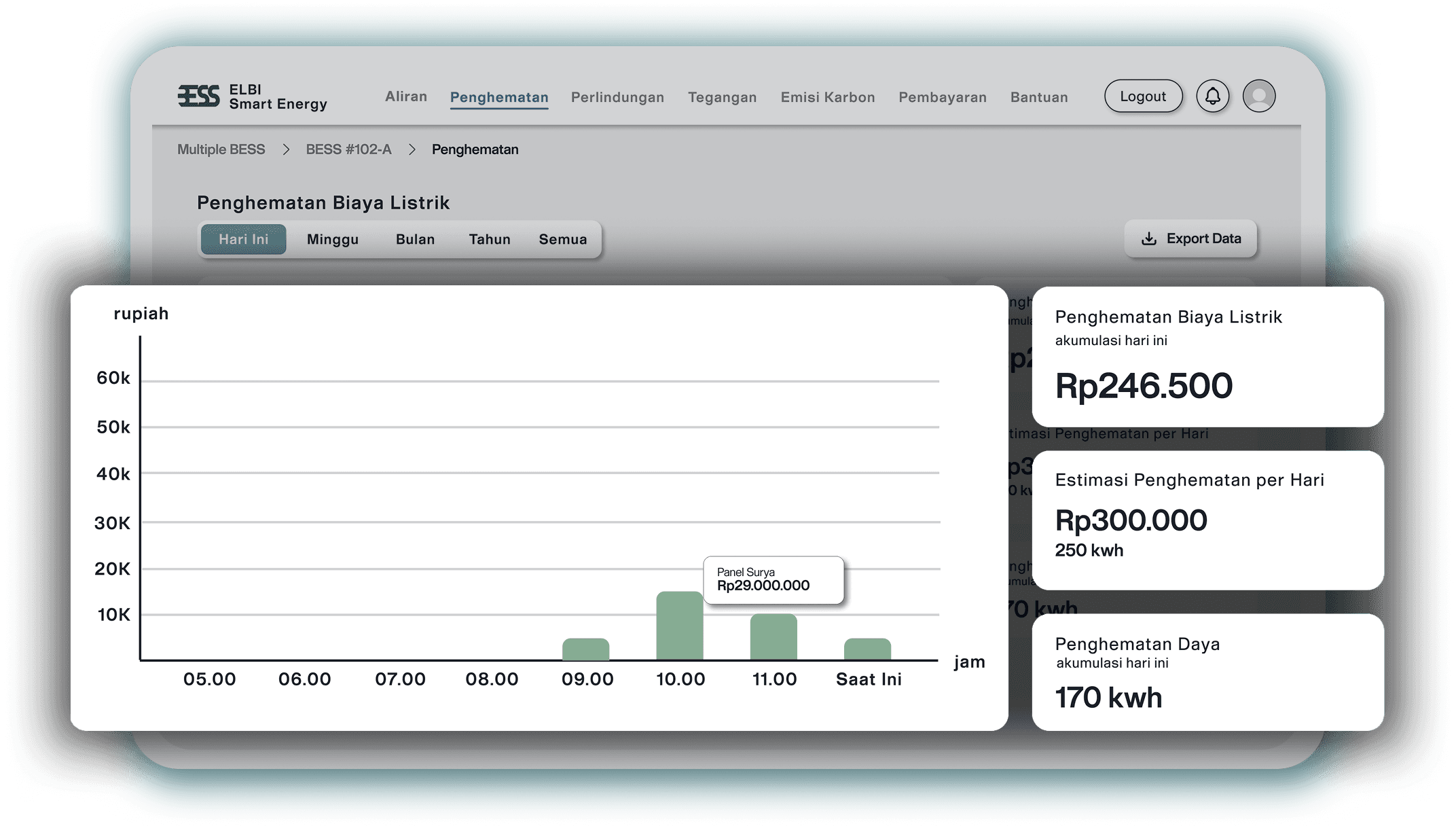Click the 60k axis label
This screenshot has width=1456, height=826.
113,378
